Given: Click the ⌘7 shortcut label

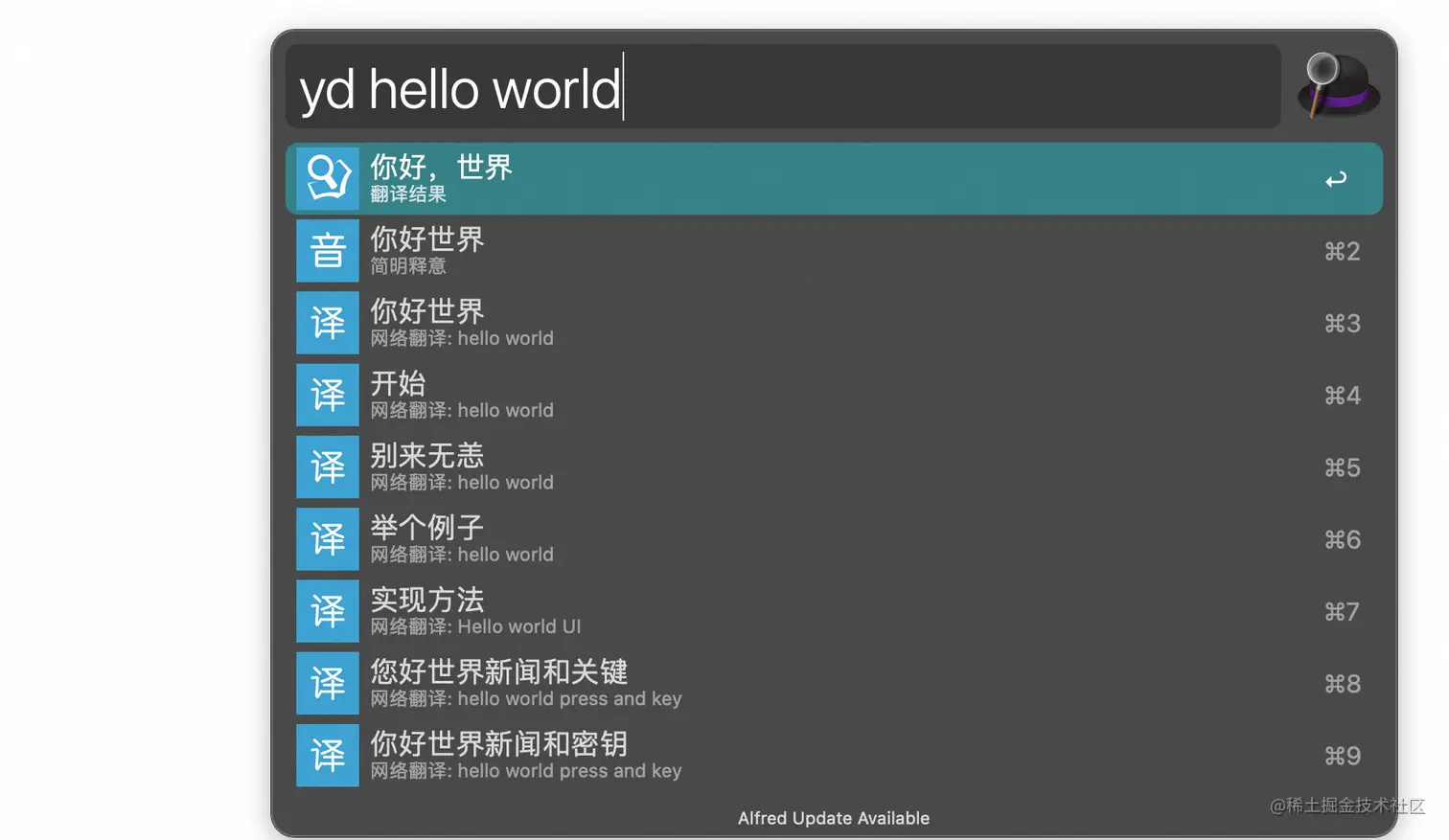Looking at the screenshot, I should pos(1342,611).
